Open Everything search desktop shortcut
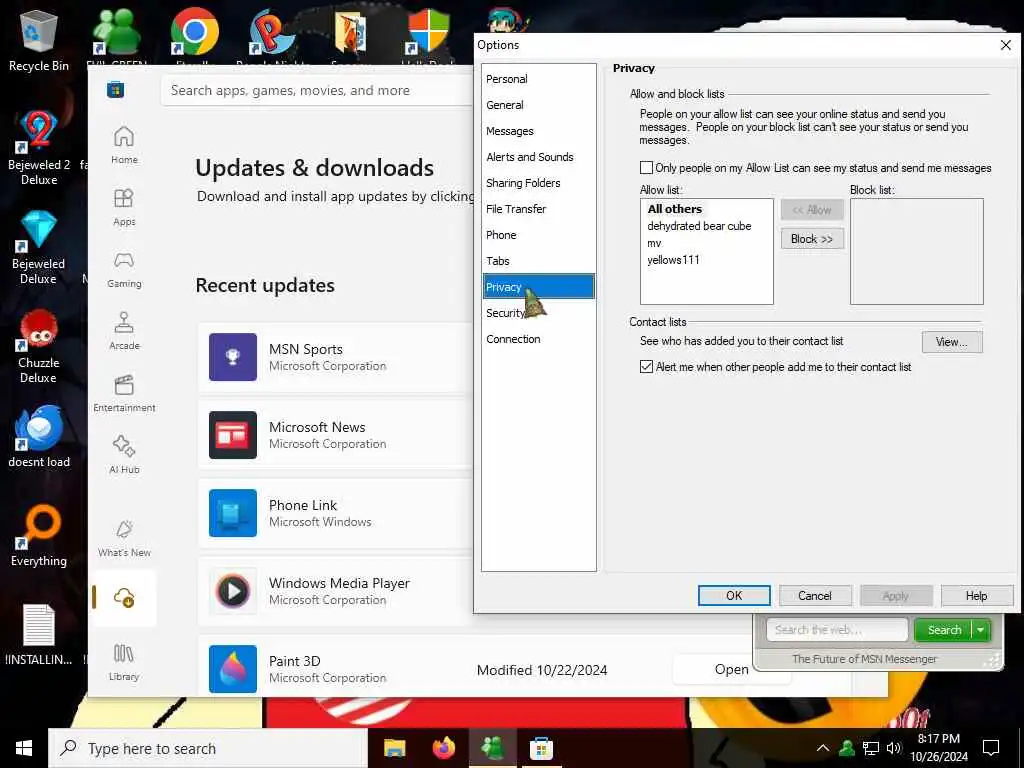The width and height of the screenshot is (1024, 768). tap(39, 536)
